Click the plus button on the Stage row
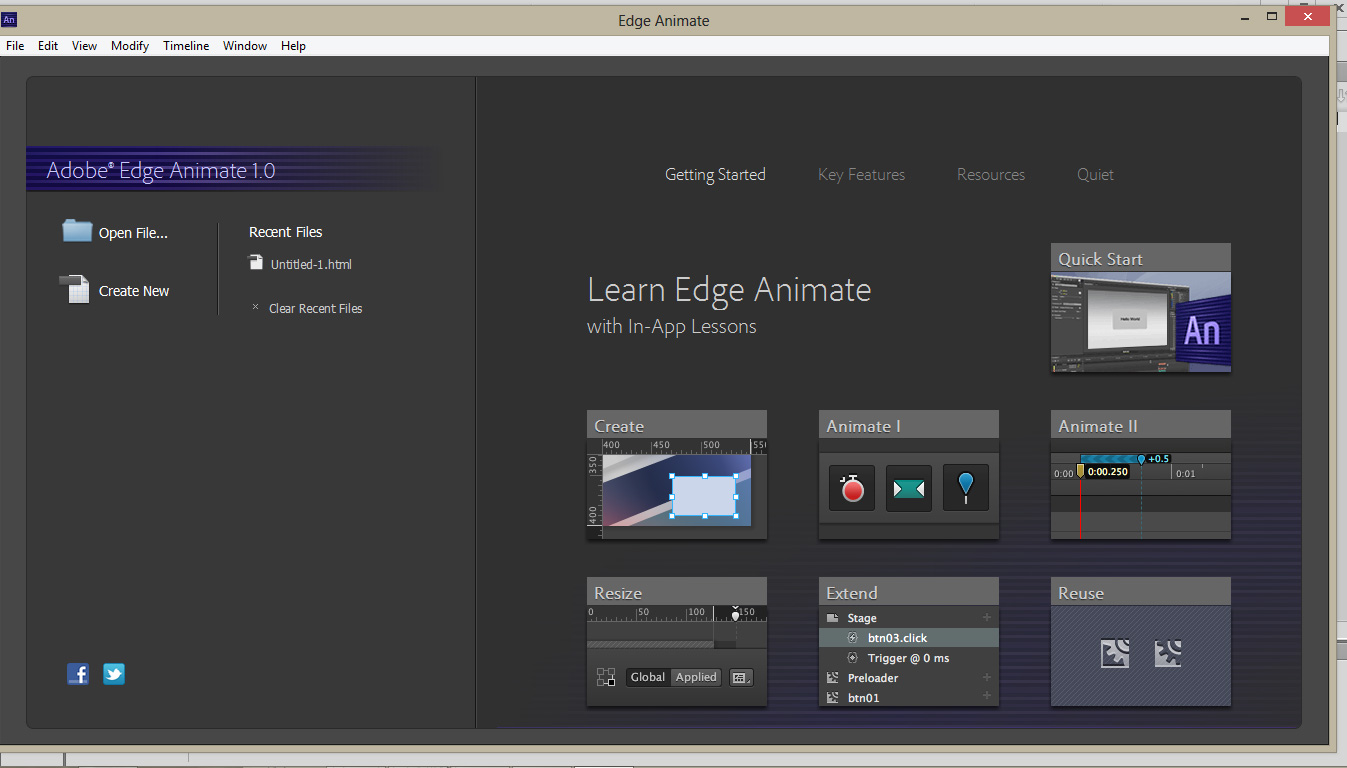This screenshot has width=1347, height=768. tap(987, 618)
